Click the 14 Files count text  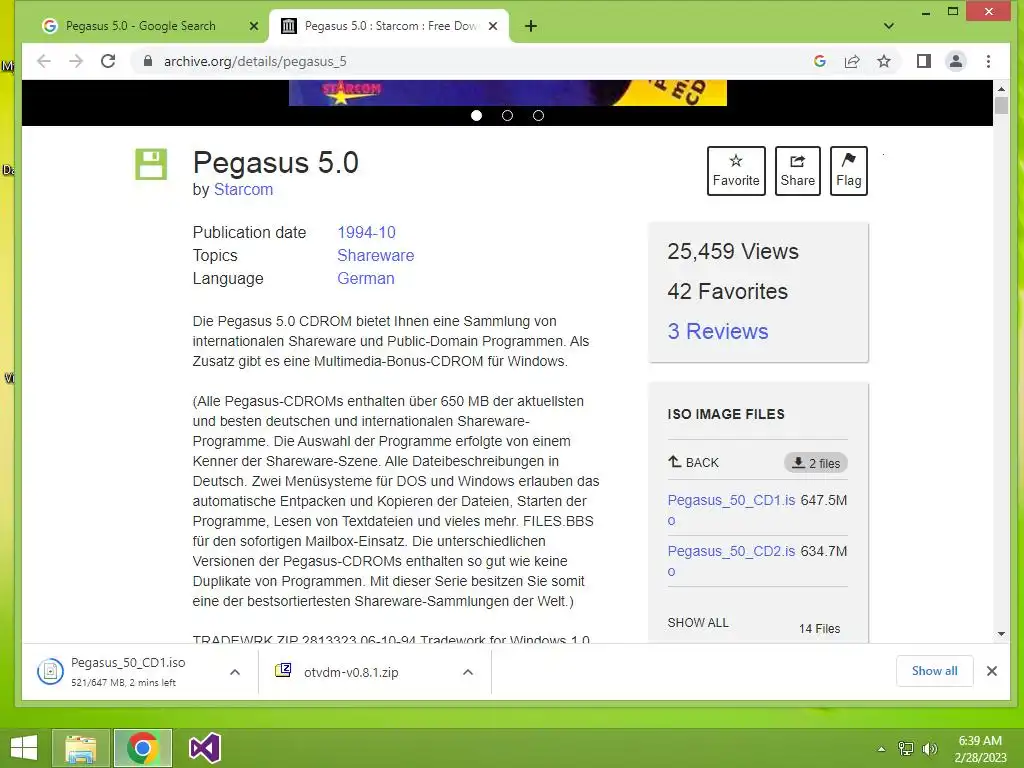point(820,629)
